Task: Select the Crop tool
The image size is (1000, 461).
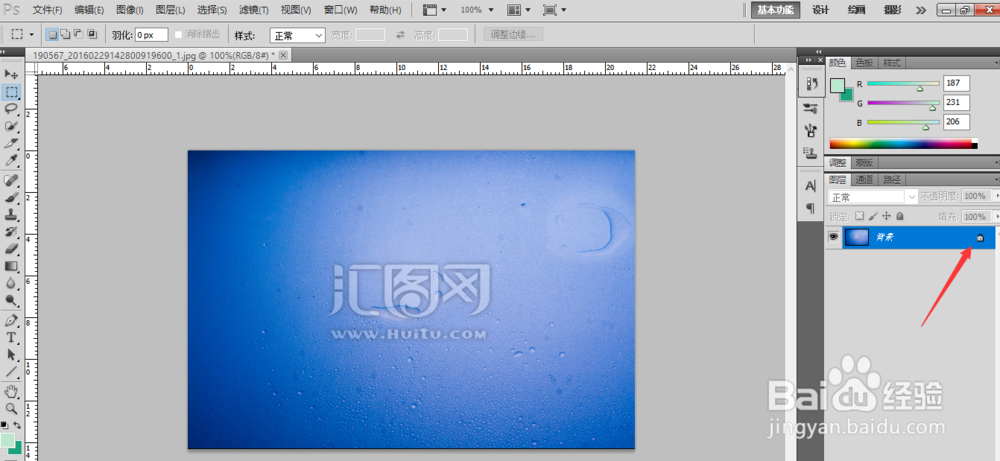Action: [x=11, y=143]
